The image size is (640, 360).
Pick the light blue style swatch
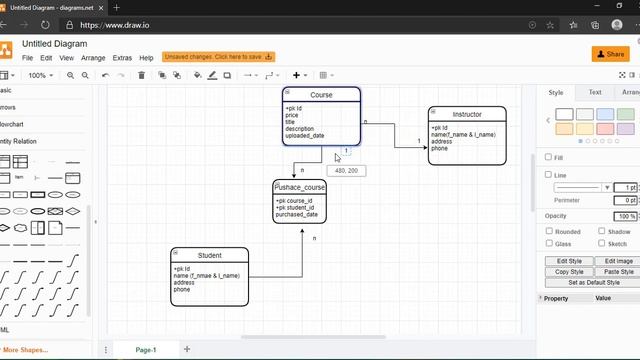pyautogui.click(x=605, y=114)
